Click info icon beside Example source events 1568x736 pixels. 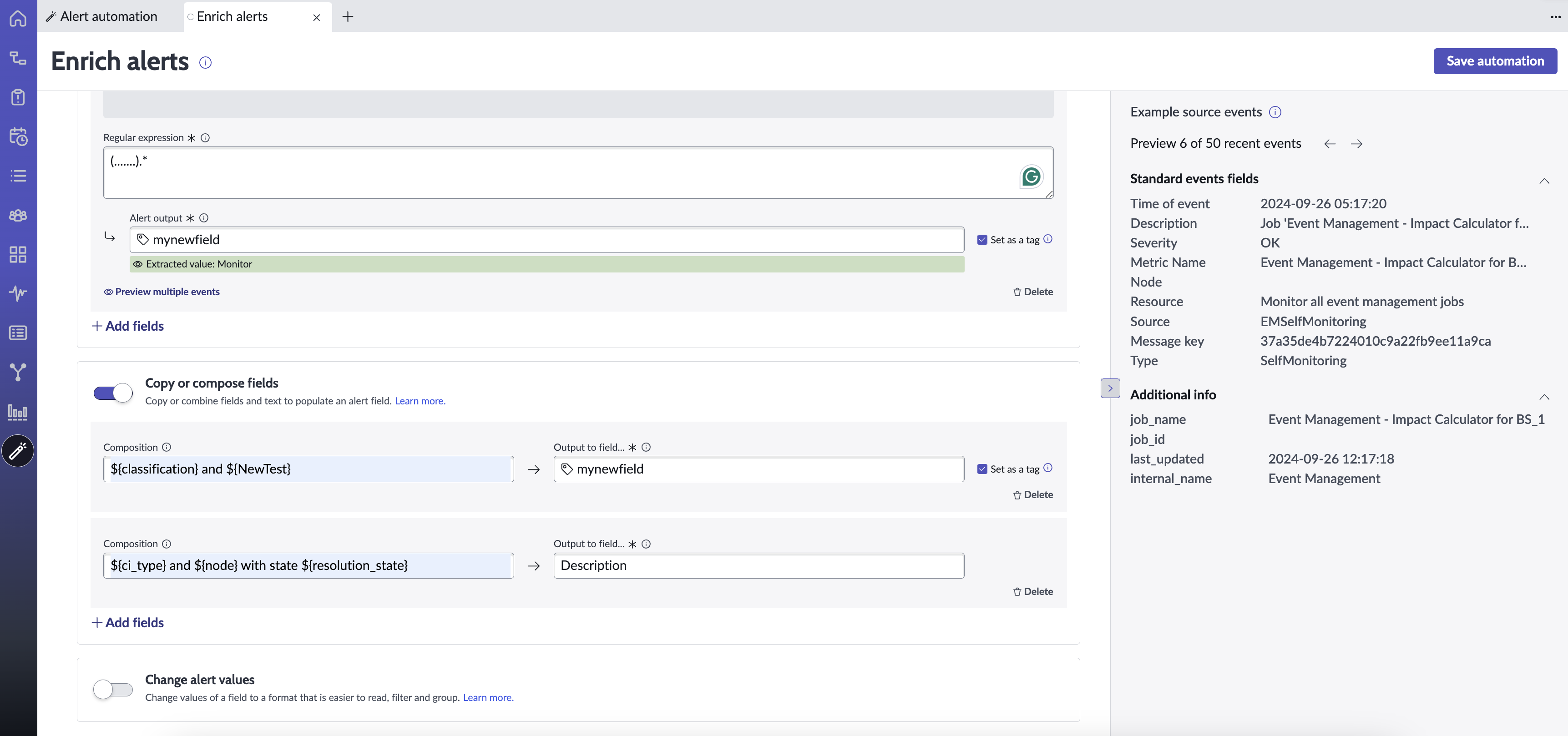1275,112
